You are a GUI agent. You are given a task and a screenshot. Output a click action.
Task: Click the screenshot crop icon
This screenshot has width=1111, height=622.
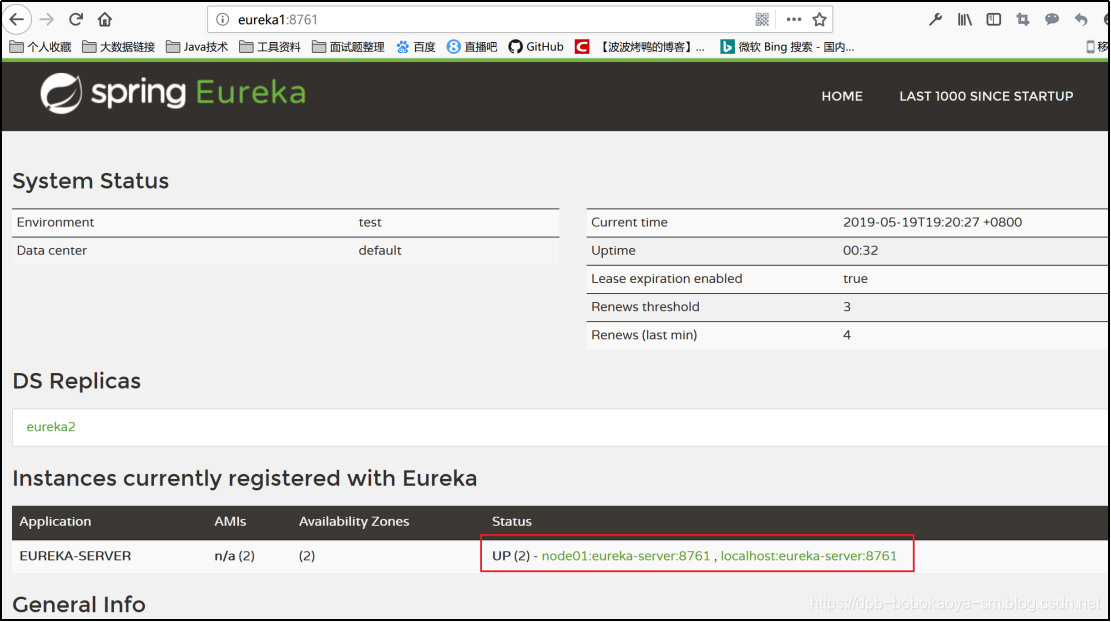tap(1022, 20)
